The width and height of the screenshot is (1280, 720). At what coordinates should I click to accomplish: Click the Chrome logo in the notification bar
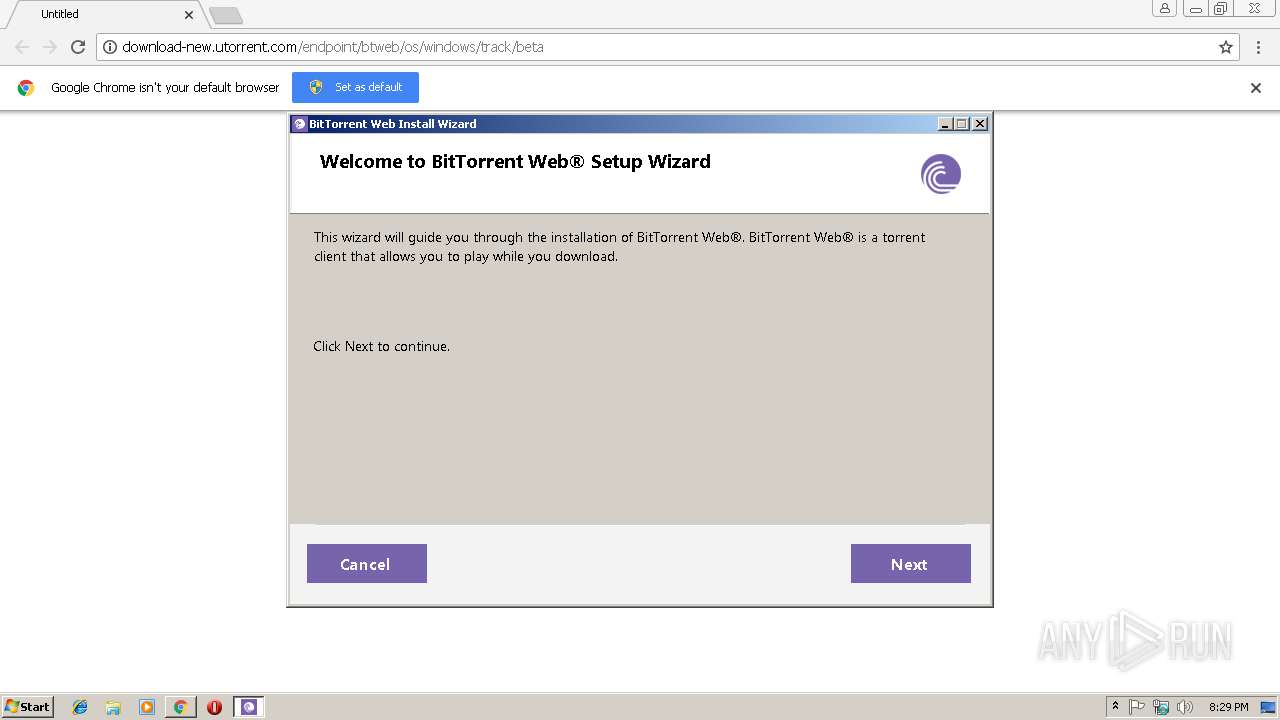26,88
